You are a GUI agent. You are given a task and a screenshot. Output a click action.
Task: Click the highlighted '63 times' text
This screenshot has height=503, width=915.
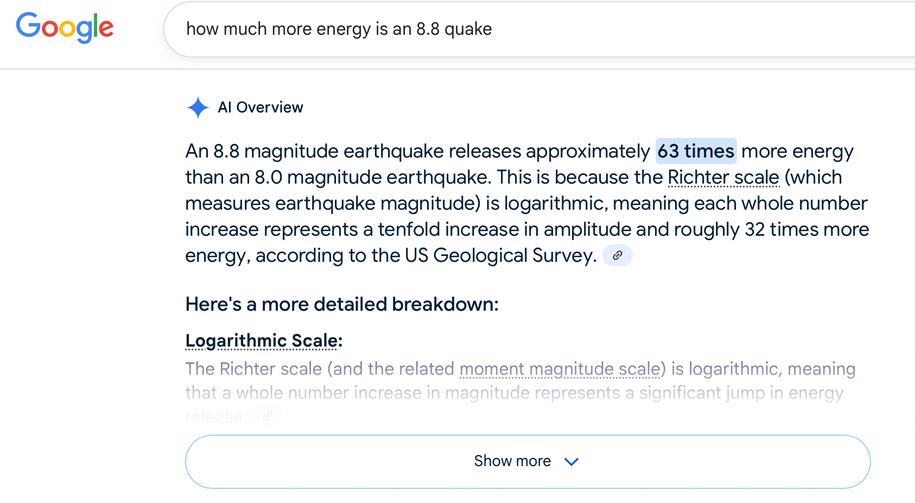(x=696, y=151)
